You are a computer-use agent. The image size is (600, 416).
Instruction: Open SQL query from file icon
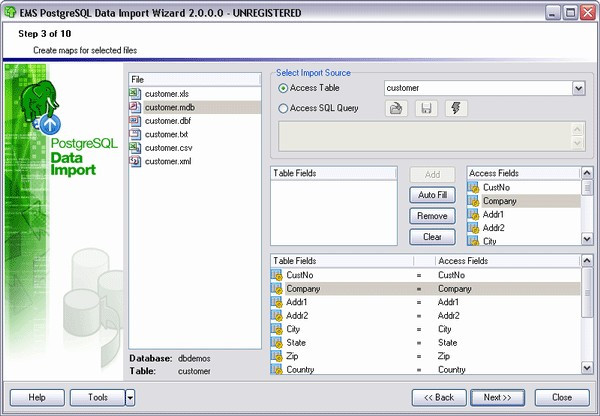click(396, 108)
